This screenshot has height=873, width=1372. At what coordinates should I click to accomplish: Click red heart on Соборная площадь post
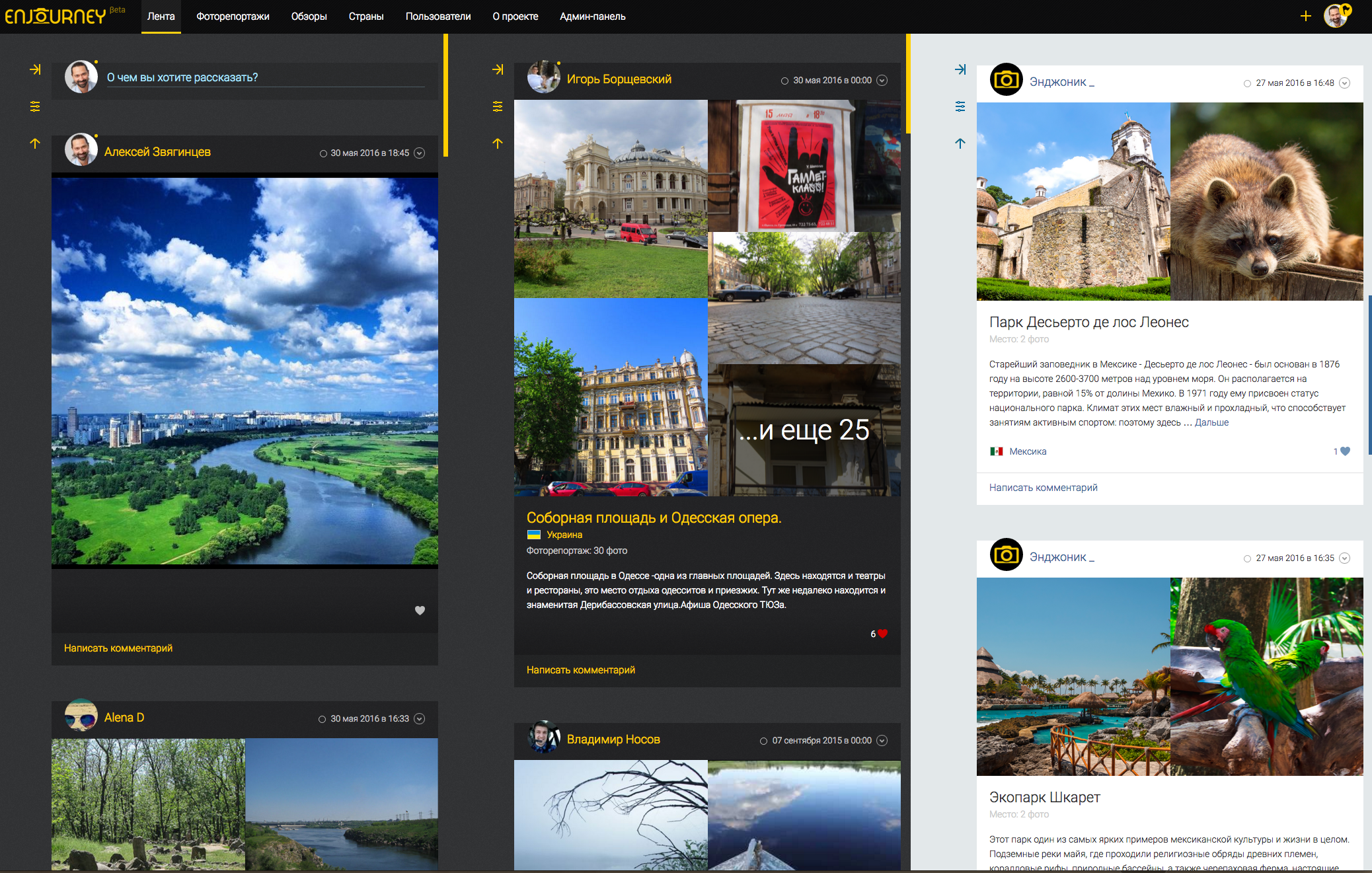(x=882, y=634)
